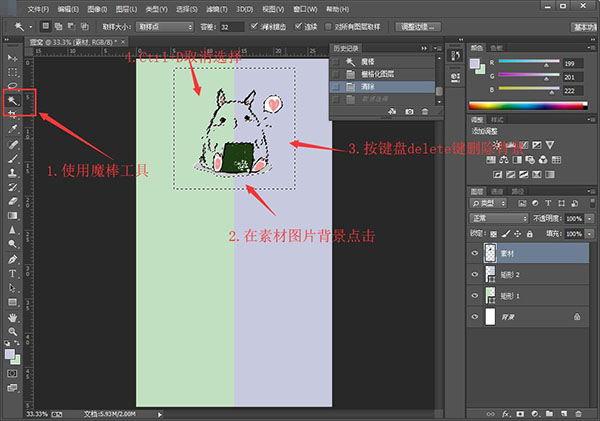Open 编辑(E) menu
The height and width of the screenshot is (421, 600).
[68, 9]
